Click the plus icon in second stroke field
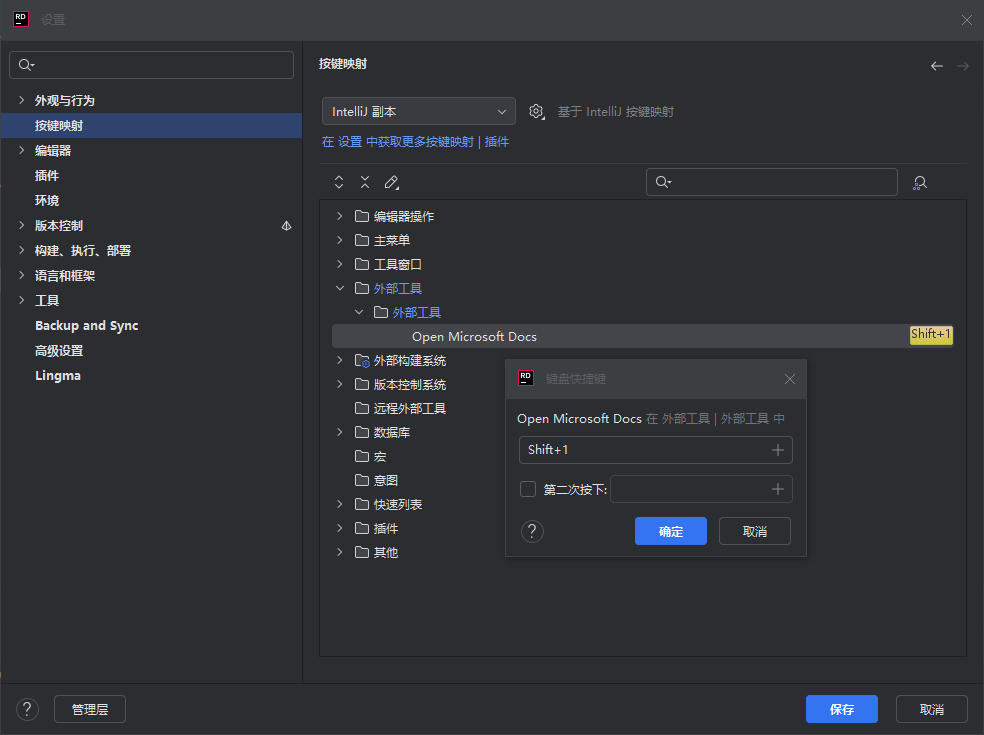The image size is (984, 735). click(x=778, y=489)
